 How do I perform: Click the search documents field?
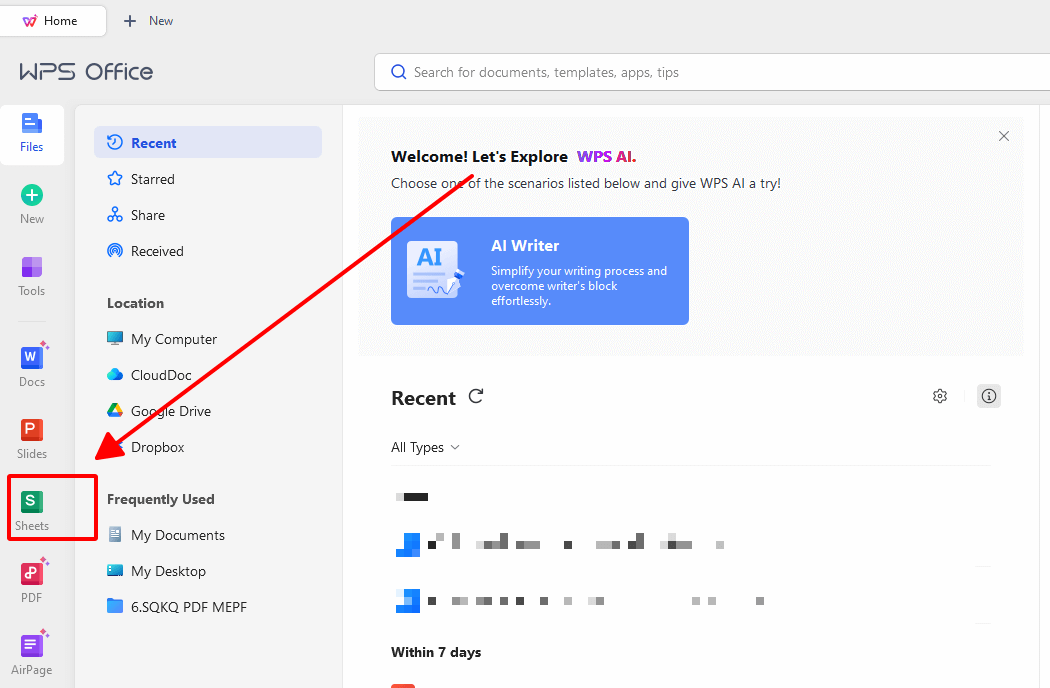tap(712, 72)
